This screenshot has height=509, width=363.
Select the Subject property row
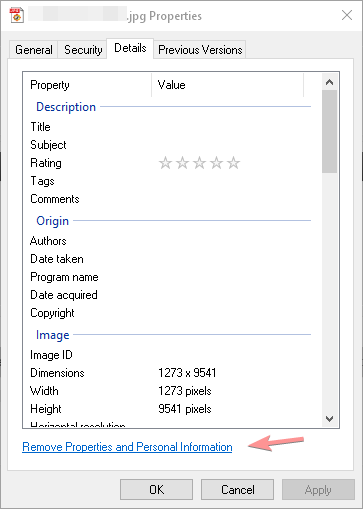tap(170, 145)
